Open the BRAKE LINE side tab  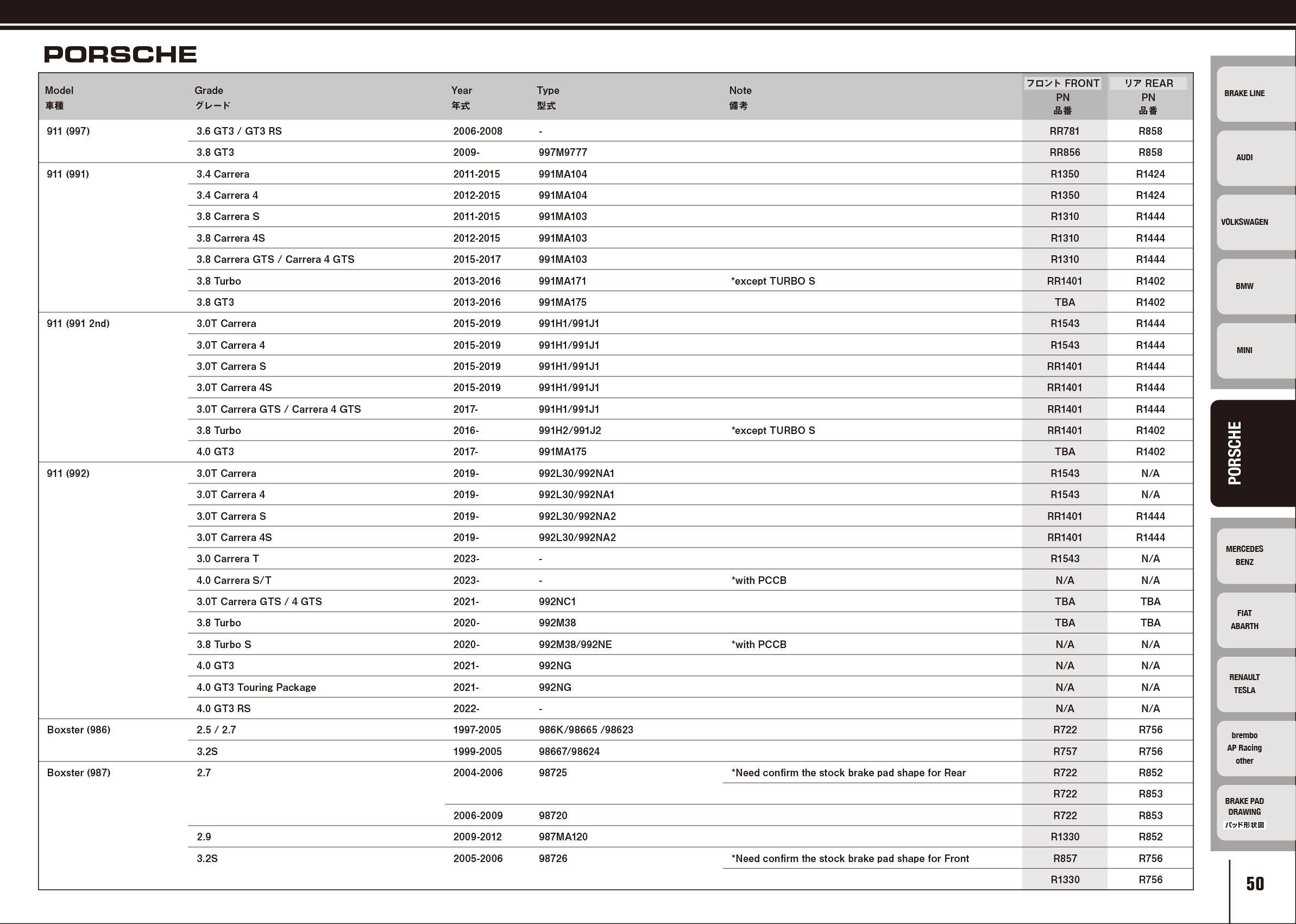(x=1256, y=93)
